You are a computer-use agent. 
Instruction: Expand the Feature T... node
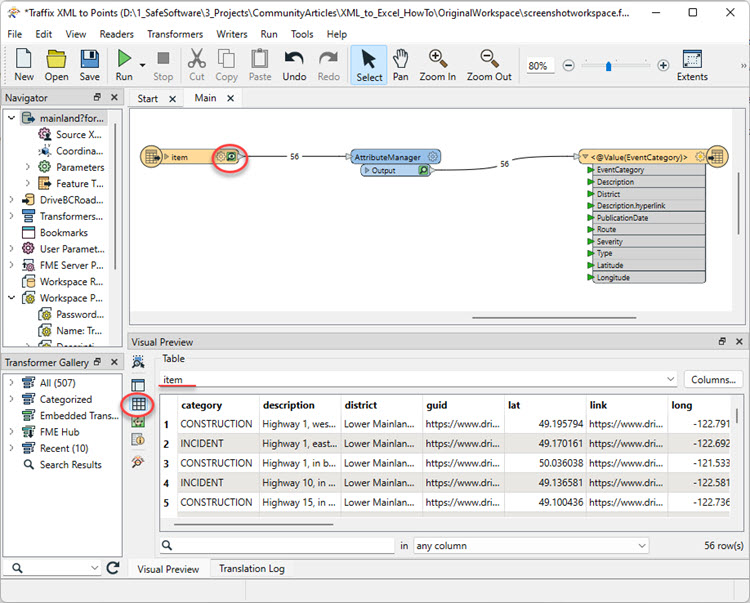(27, 183)
